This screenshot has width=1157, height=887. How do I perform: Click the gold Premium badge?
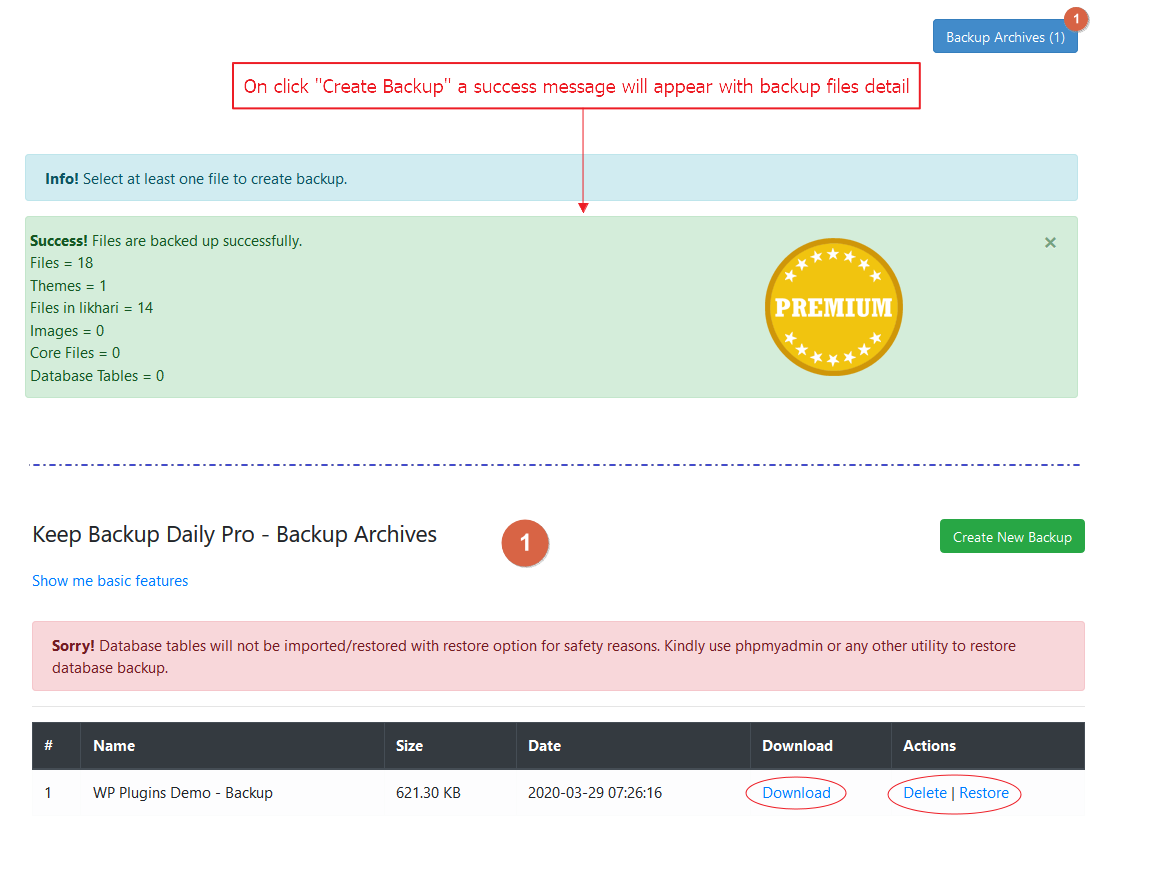[x=833, y=307]
